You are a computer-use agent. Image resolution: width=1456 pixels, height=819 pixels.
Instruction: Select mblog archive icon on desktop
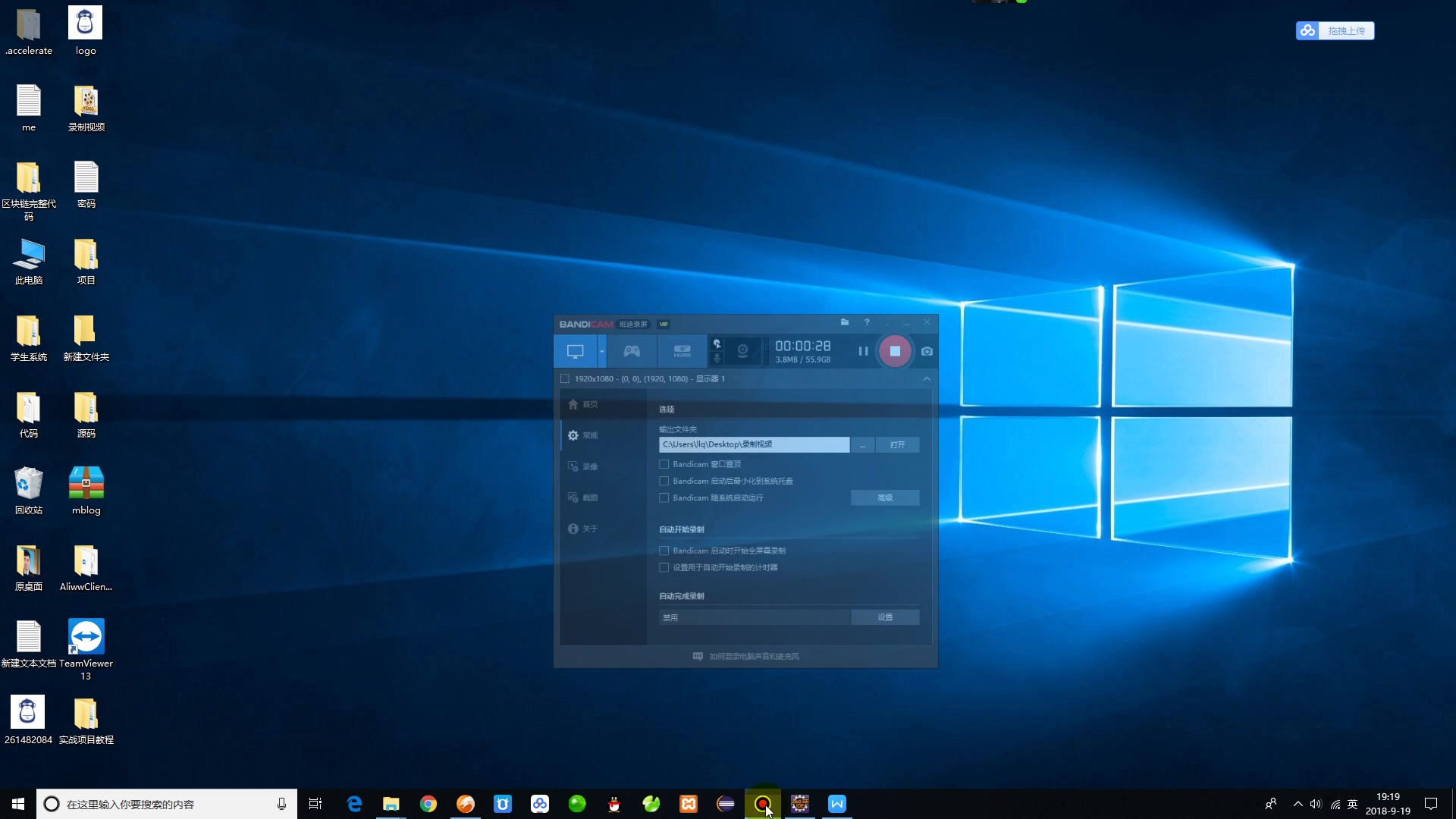click(x=86, y=491)
